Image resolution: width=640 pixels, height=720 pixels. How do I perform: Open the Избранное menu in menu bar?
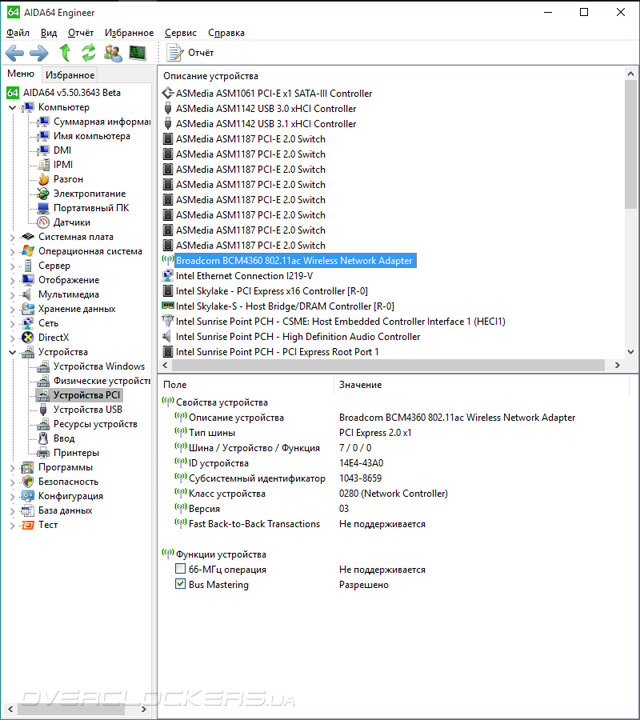[x=129, y=33]
